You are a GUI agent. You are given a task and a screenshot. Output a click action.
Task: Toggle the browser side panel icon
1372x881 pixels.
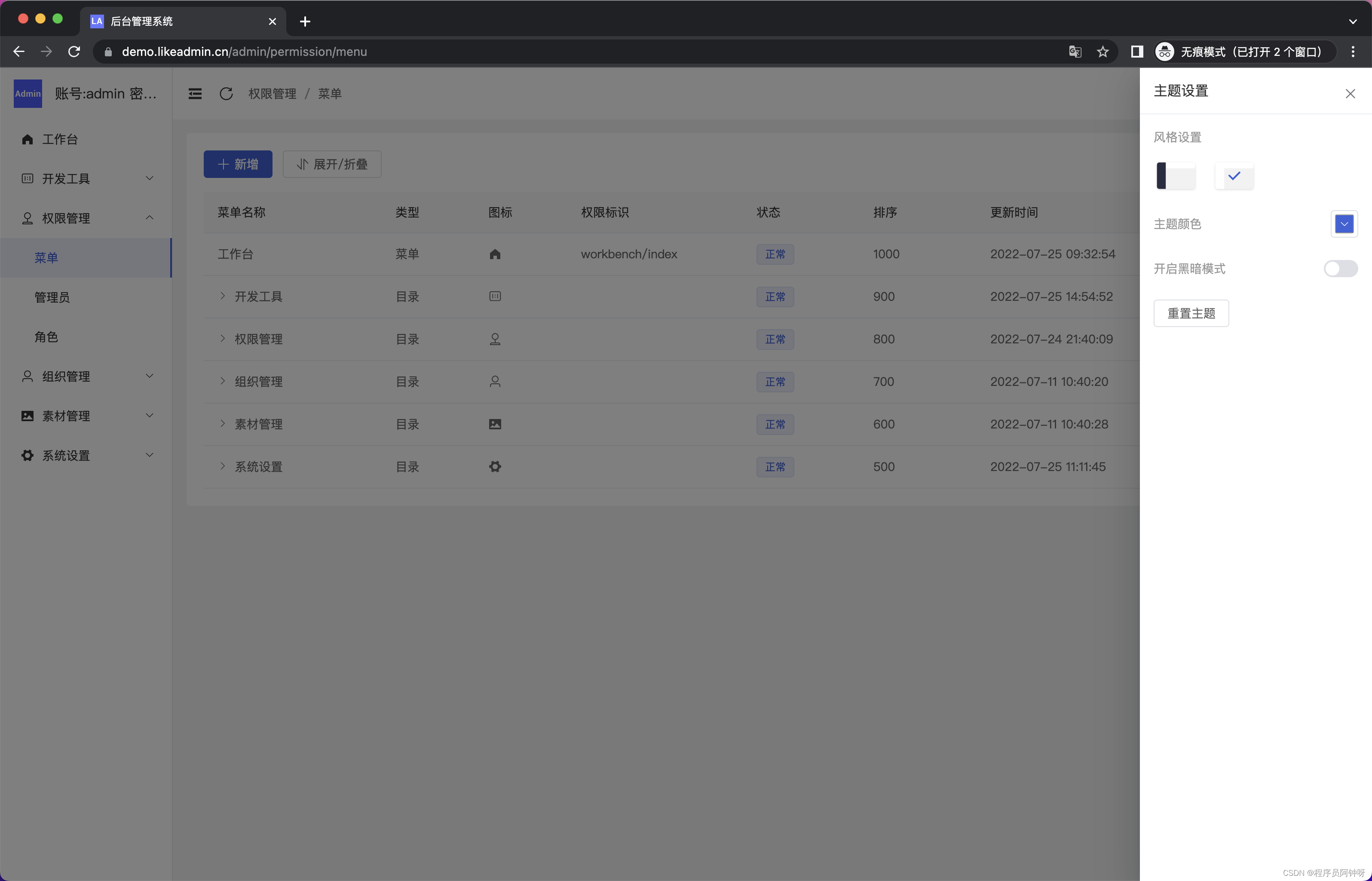coord(1137,52)
